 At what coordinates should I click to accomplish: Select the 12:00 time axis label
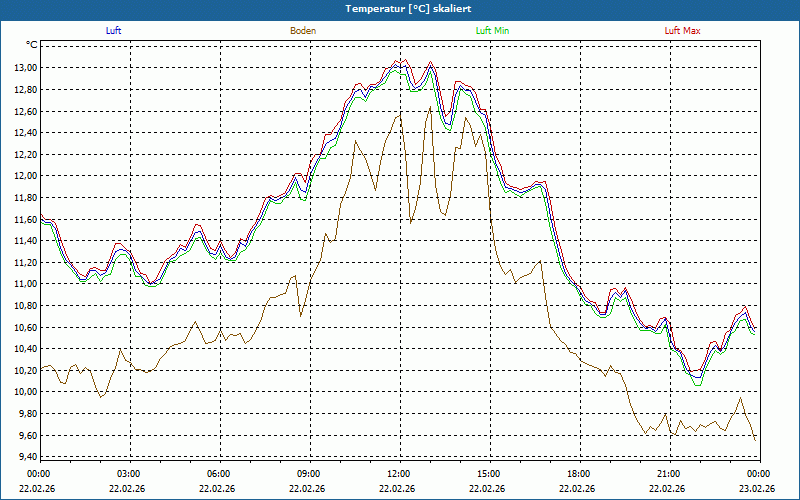click(398, 474)
